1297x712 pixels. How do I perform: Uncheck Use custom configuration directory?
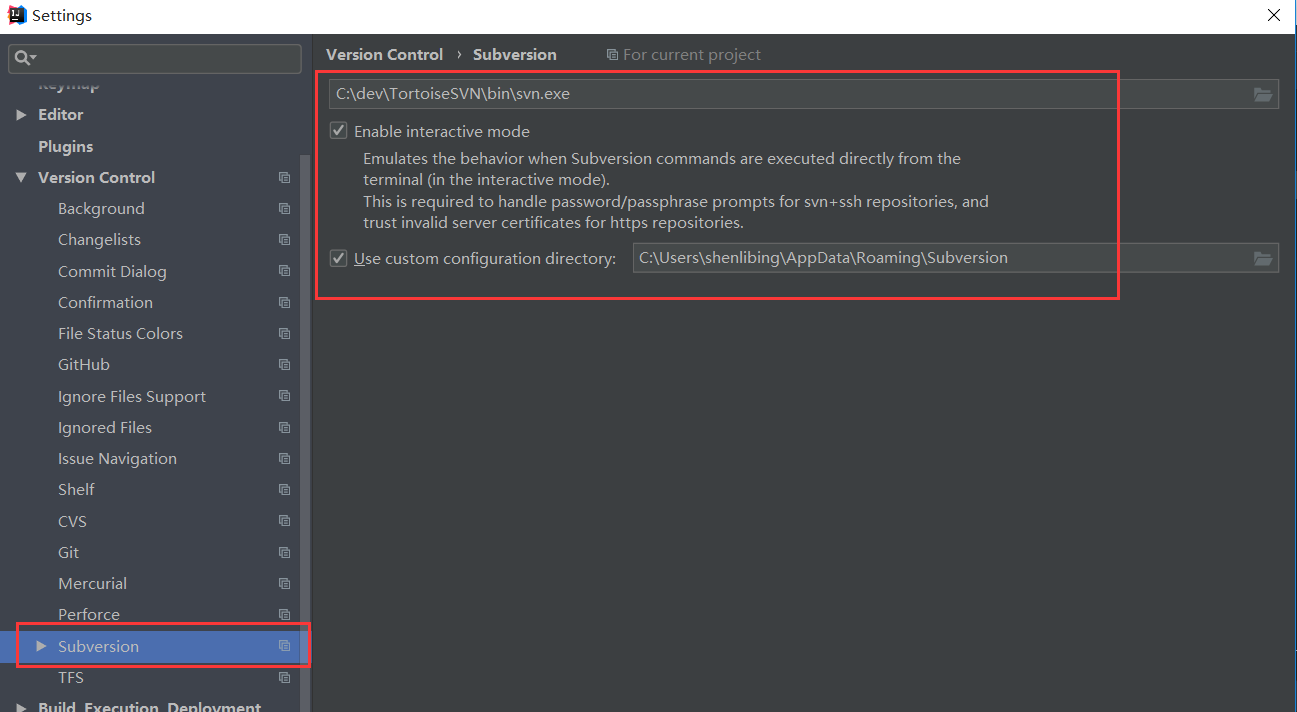(339, 258)
